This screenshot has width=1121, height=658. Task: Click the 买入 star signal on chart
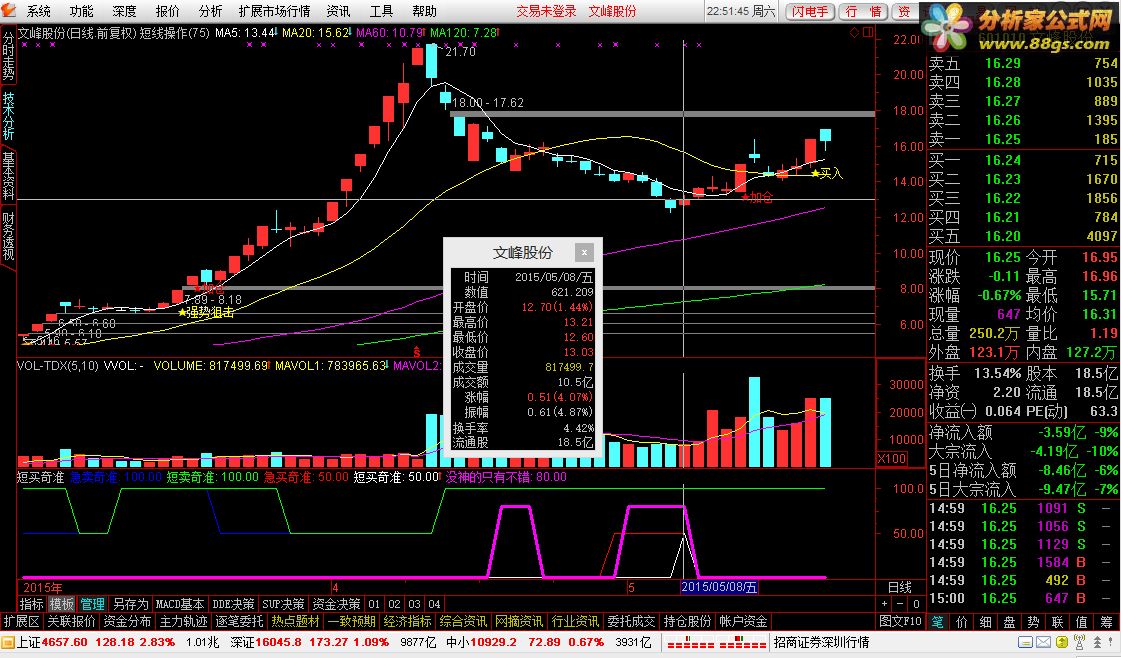[827, 173]
